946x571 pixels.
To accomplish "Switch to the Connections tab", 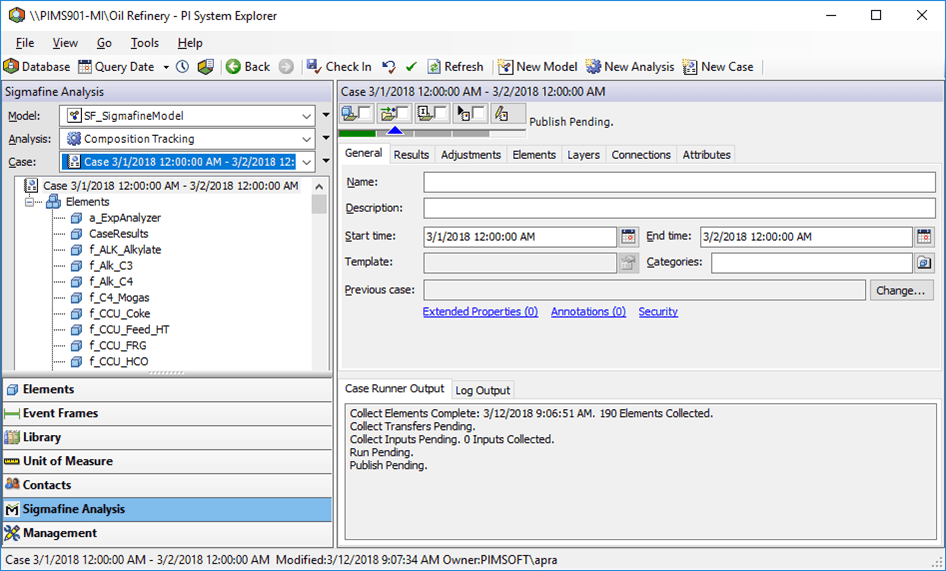I will click(641, 155).
